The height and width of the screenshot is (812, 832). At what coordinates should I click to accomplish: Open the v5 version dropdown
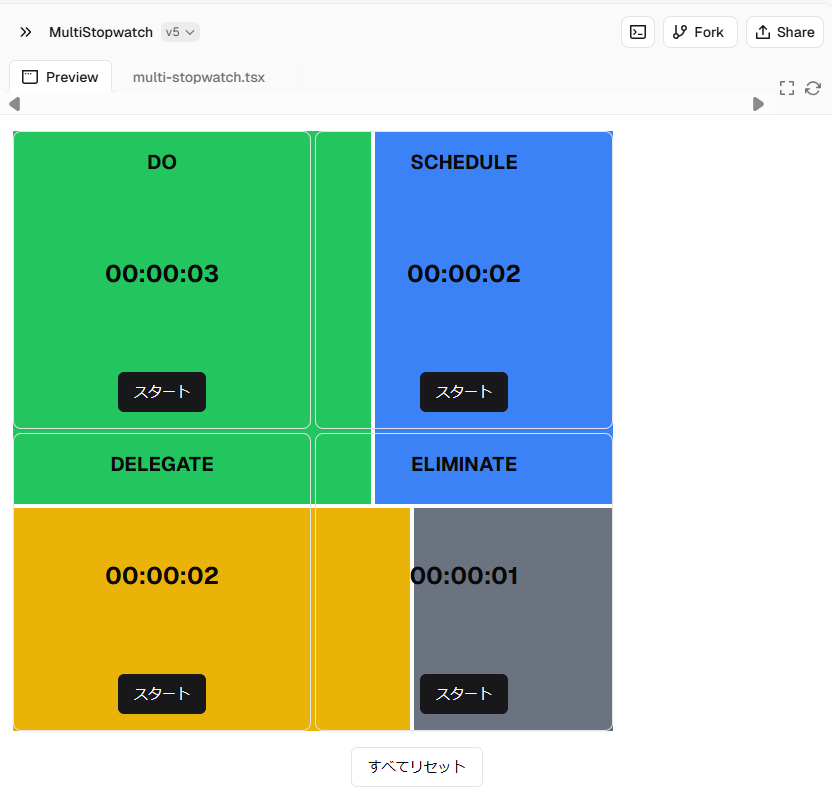click(180, 32)
